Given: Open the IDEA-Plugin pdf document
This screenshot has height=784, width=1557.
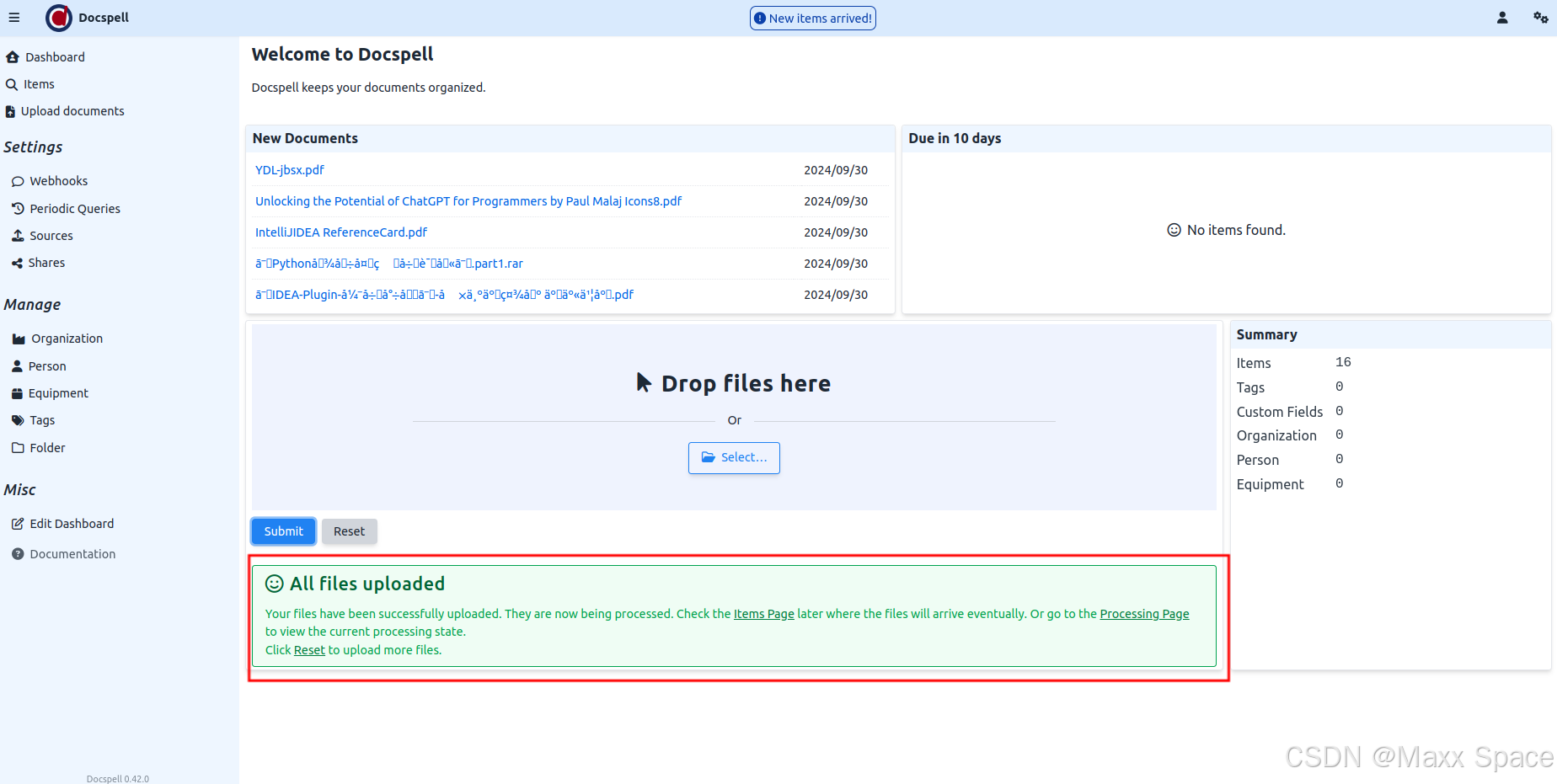Looking at the screenshot, I should click(x=444, y=295).
